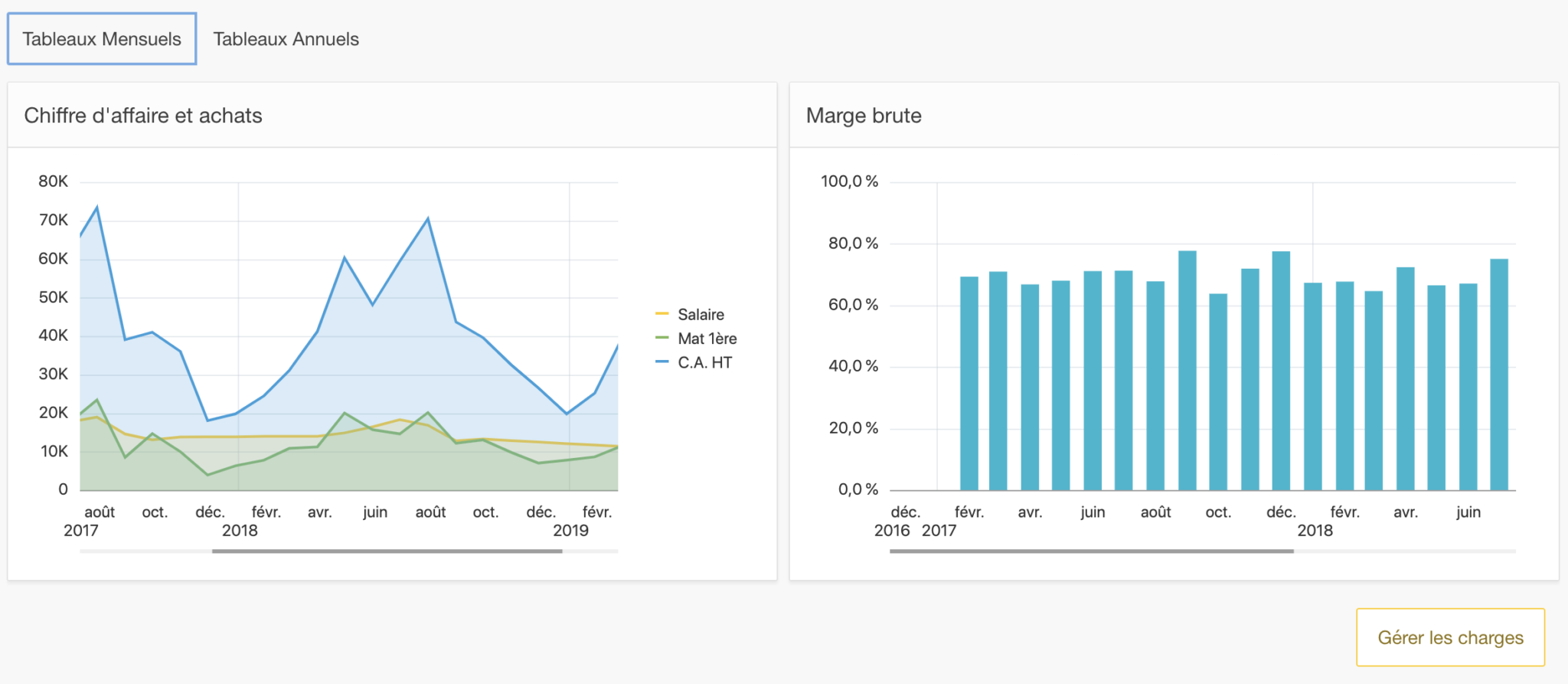The width and height of the screenshot is (1568, 684).
Task: Toggle the C.A. HT series legend label
Action: [x=704, y=363]
